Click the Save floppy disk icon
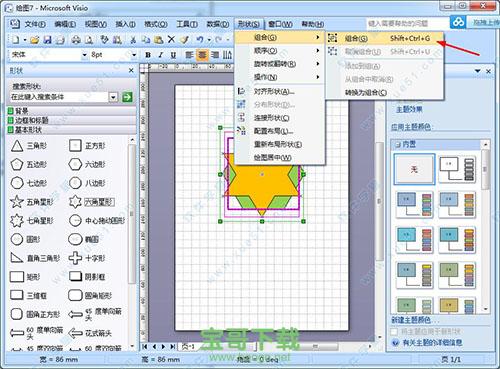Viewport: 500px width, 369px height. [x=48, y=40]
